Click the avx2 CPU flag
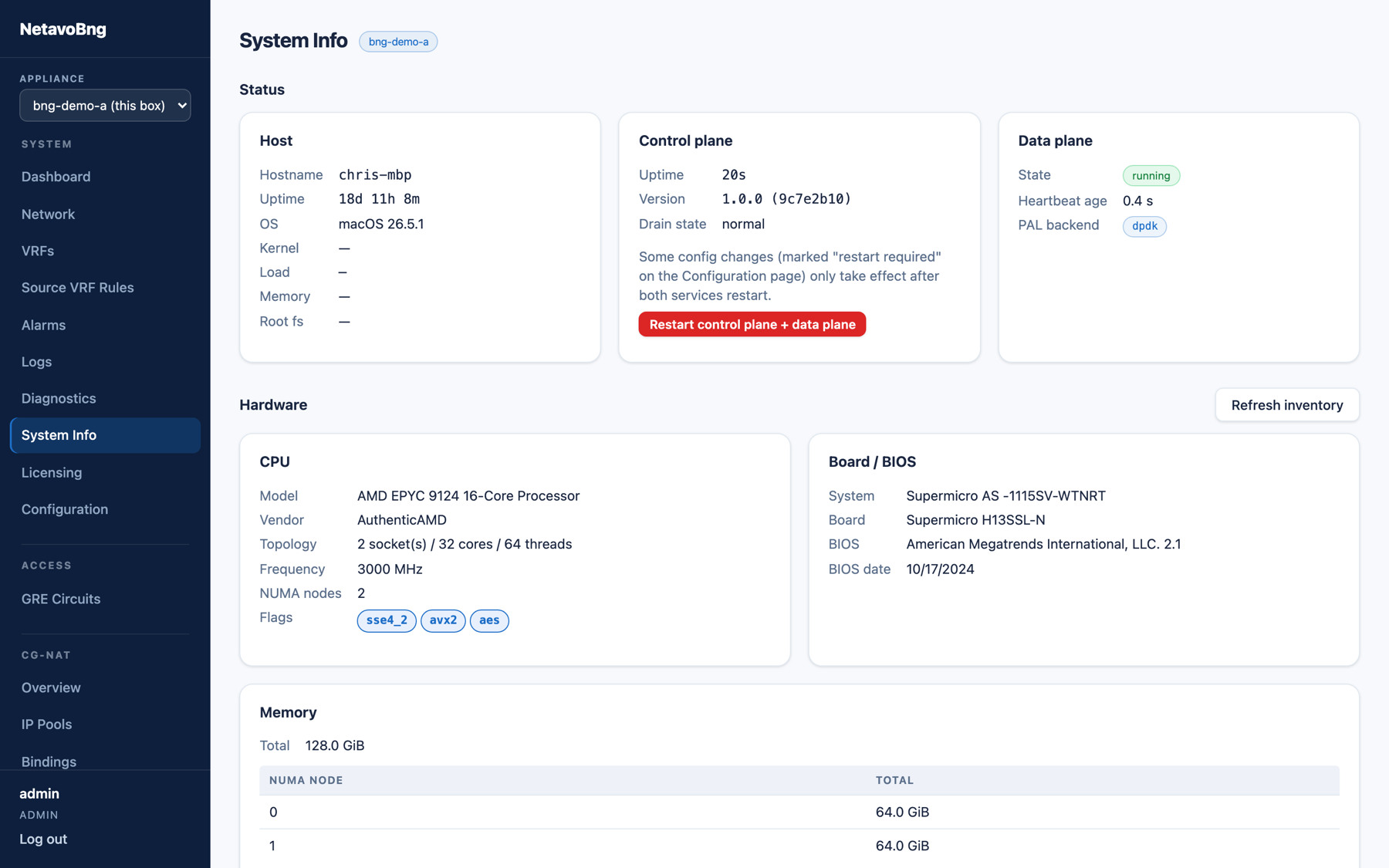 pyautogui.click(x=443, y=620)
